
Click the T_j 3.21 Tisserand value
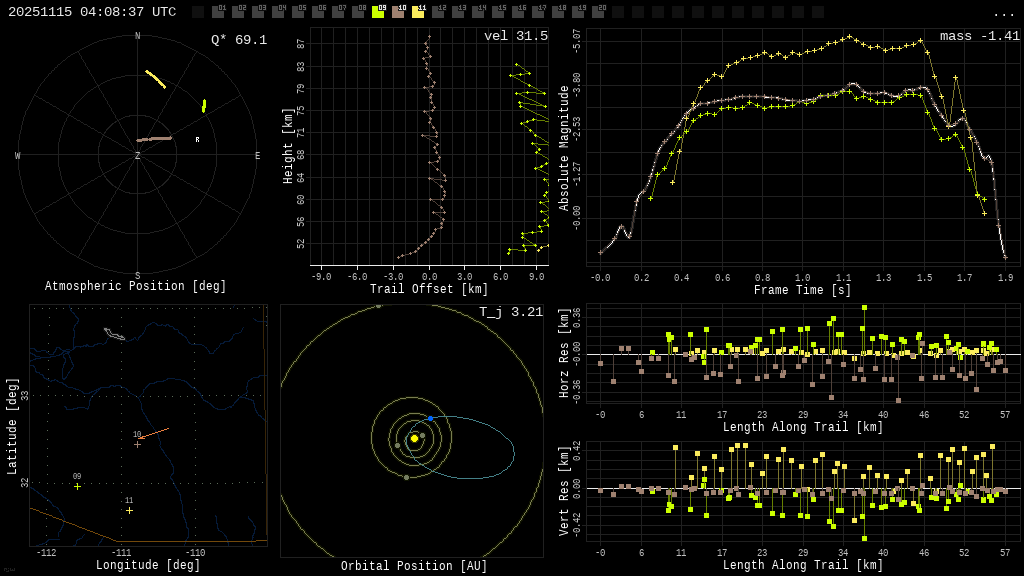click(510, 313)
